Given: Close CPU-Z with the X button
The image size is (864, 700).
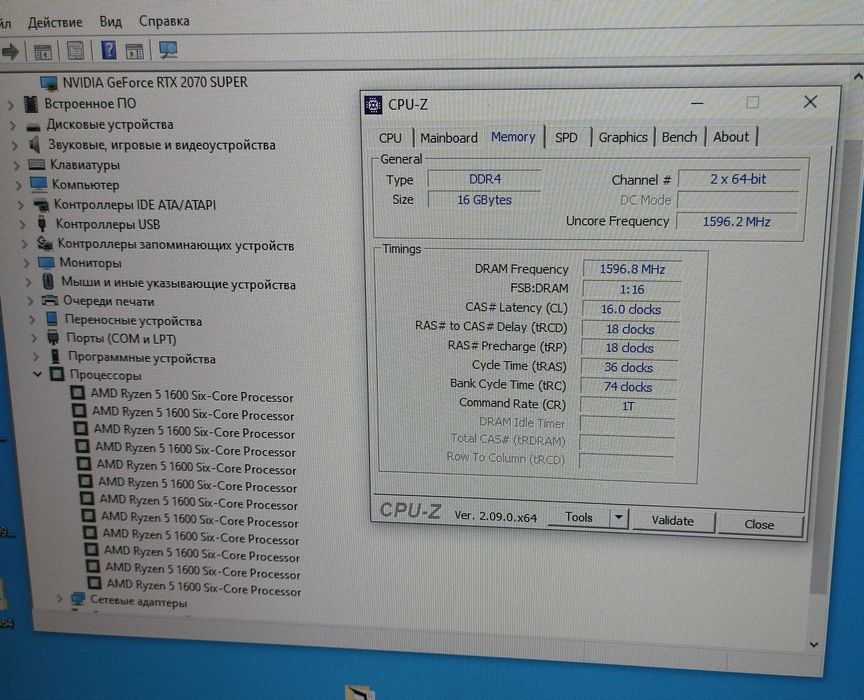Looking at the screenshot, I should click(809, 102).
